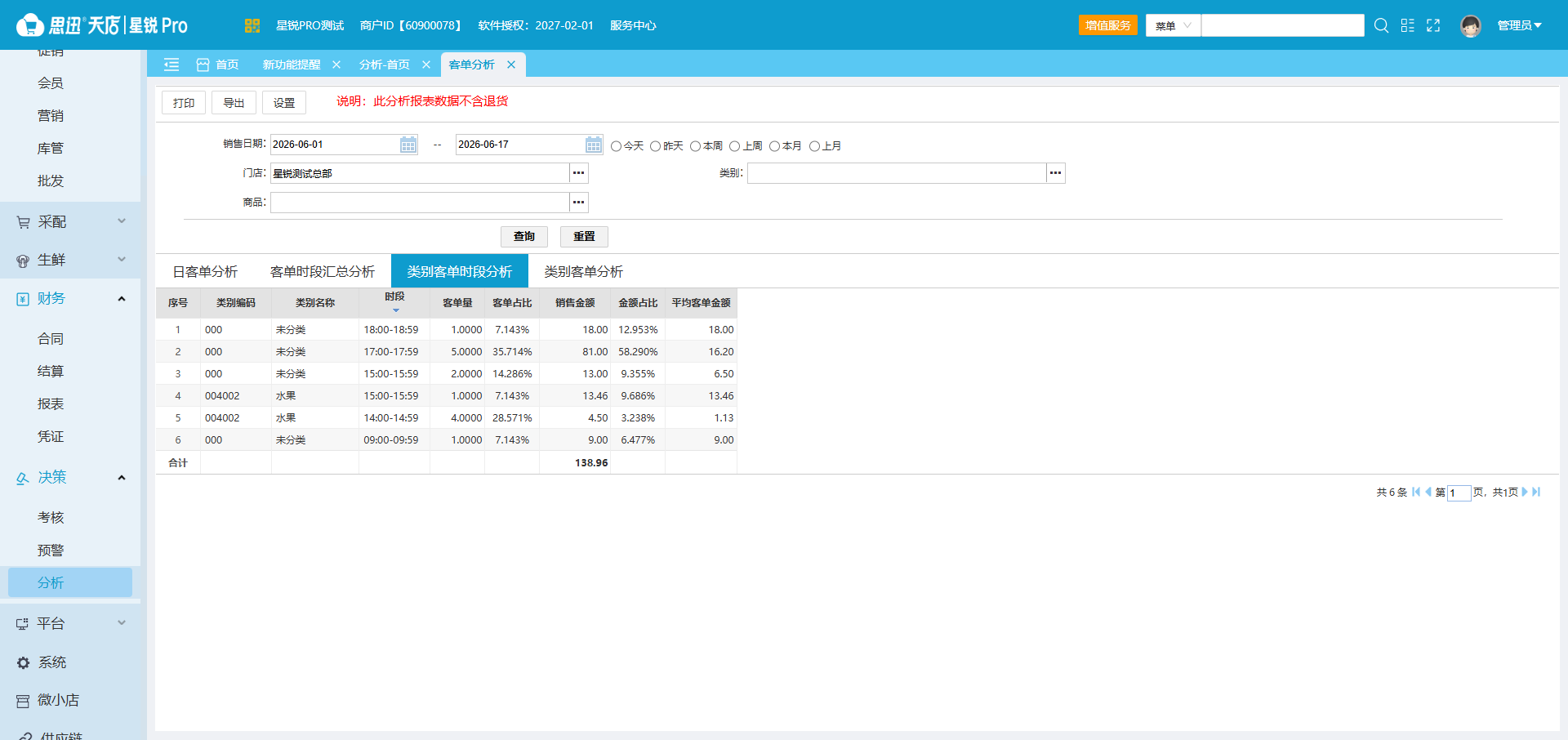Switch to 客单时段汇总分析 tab
This screenshot has width=1568, height=740.
(x=323, y=271)
